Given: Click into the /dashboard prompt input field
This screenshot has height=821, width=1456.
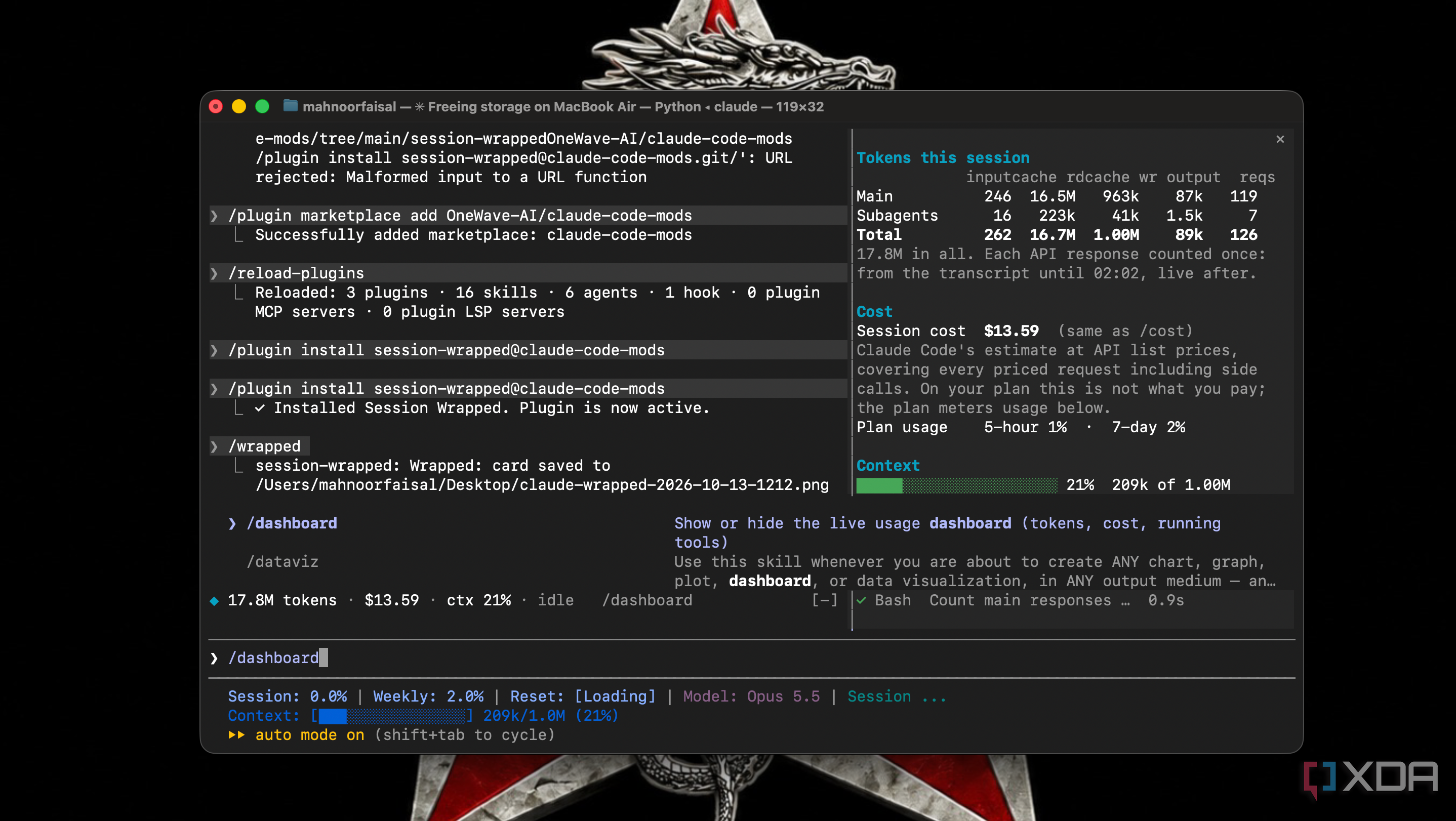Looking at the screenshot, I should tap(752, 658).
